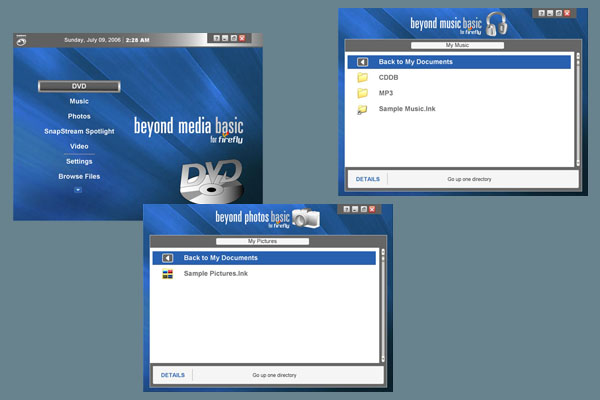This screenshot has width=600, height=400.
Task: Choose SnapStream Spotlight menu entry
Action: 79,131
